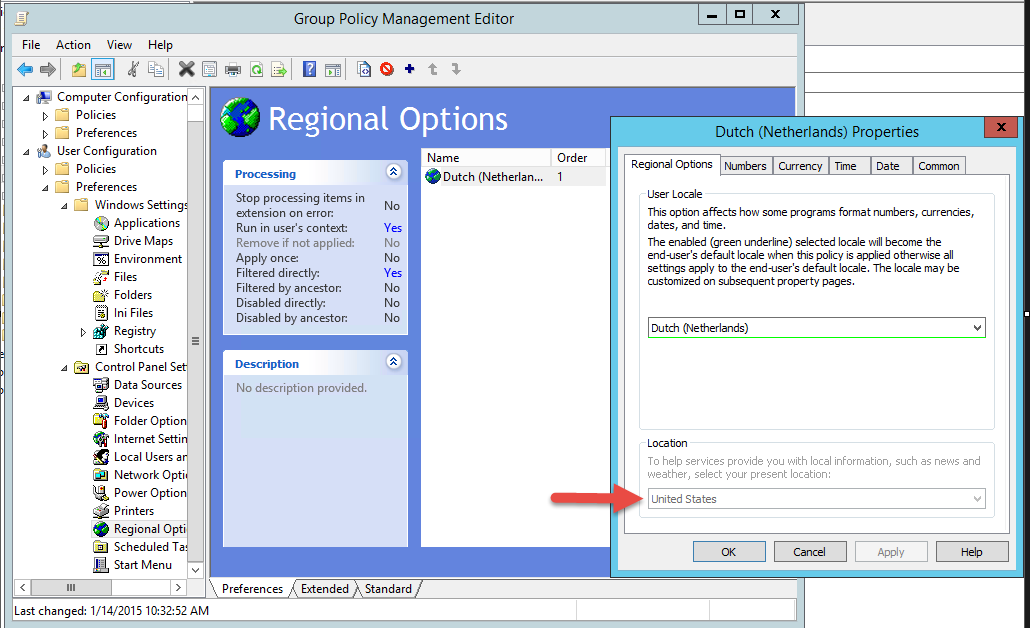Viewport: 1030px width, 628px height.
Task: Click the Forward navigation arrow in the toolbar
Action: click(47, 69)
